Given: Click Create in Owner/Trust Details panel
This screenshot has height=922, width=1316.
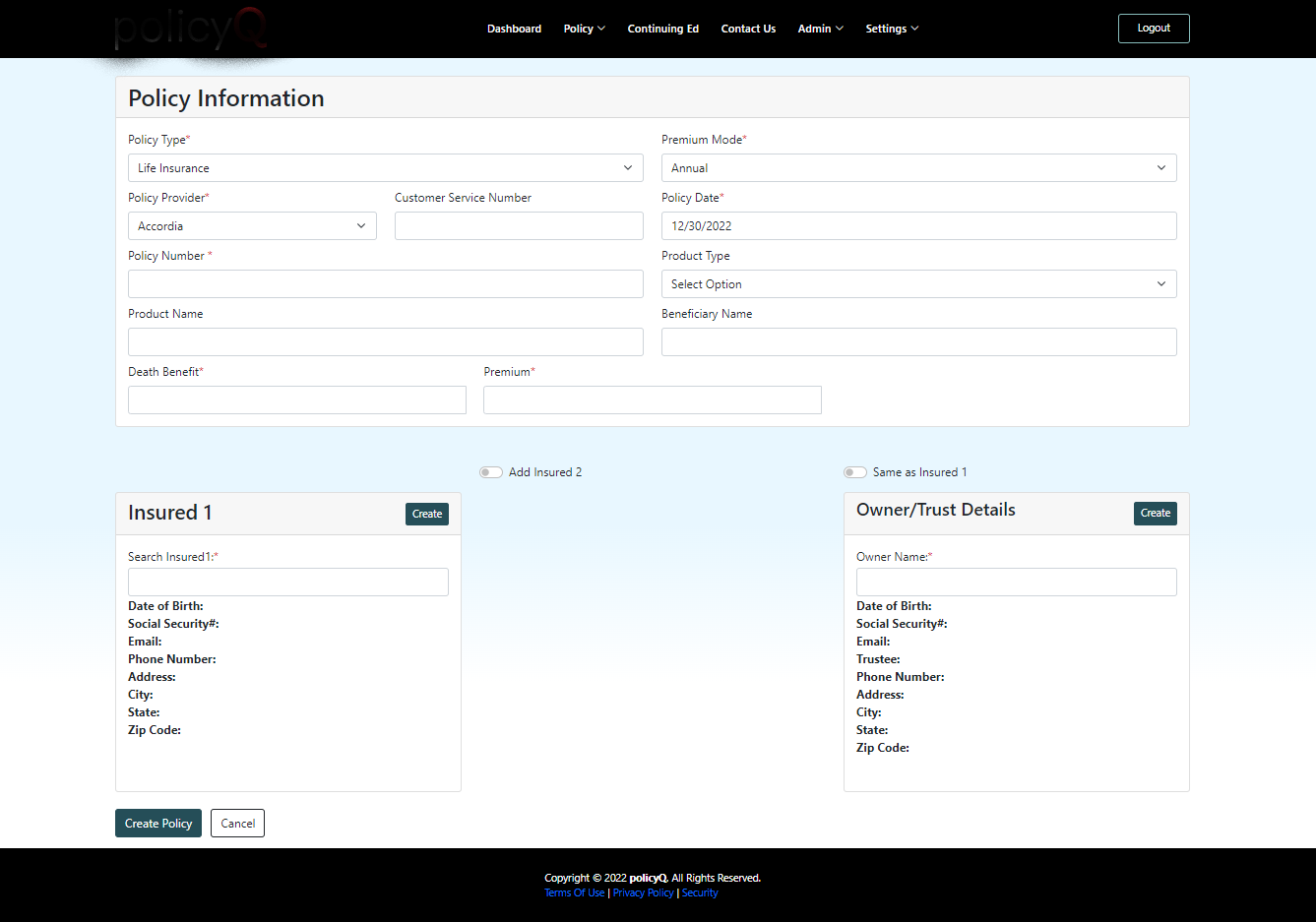Looking at the screenshot, I should (x=1156, y=514).
